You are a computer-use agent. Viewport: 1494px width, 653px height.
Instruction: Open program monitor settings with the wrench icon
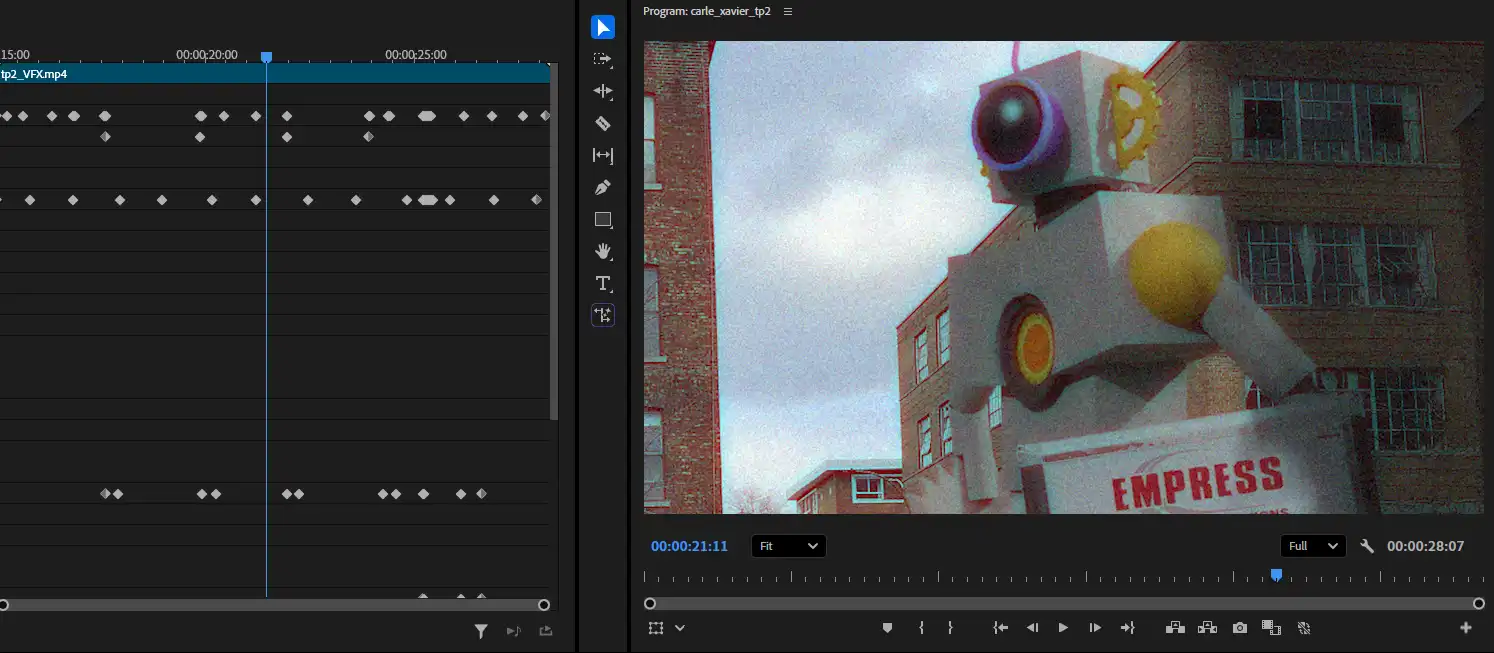pos(1367,546)
